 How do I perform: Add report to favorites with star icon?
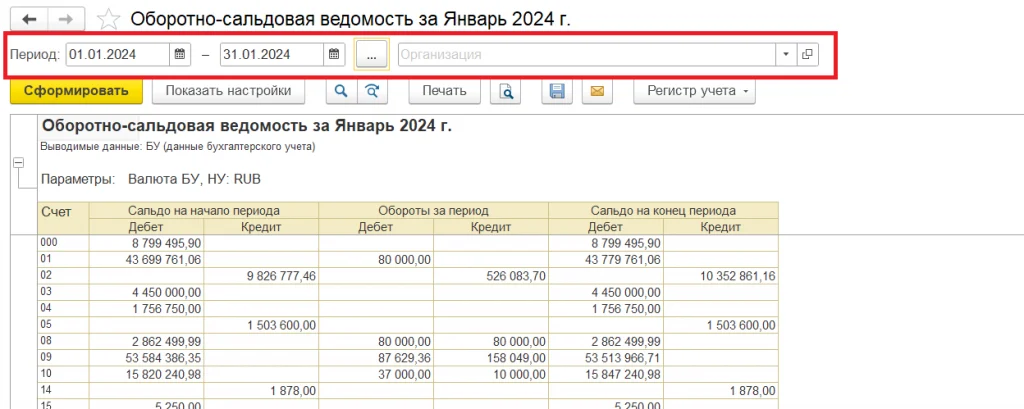(x=112, y=20)
